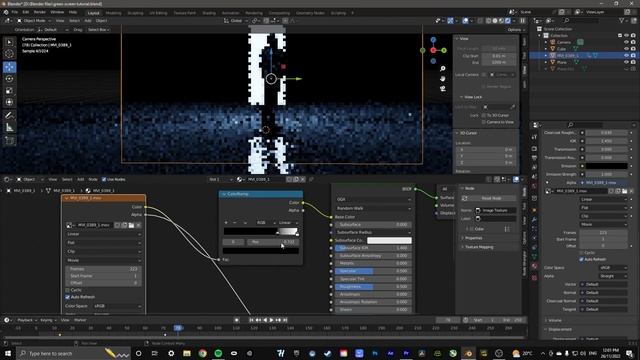Screen dimensions: 640x360
Task: Click the Windows Start button
Action: click(8, 353)
